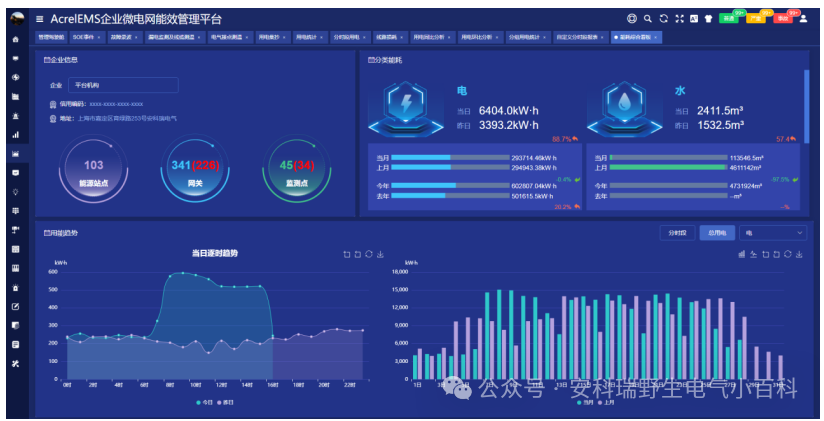Screen dimensions: 824x421
Task: Switch monthly chart to bar view icon
Action: click(x=741, y=254)
